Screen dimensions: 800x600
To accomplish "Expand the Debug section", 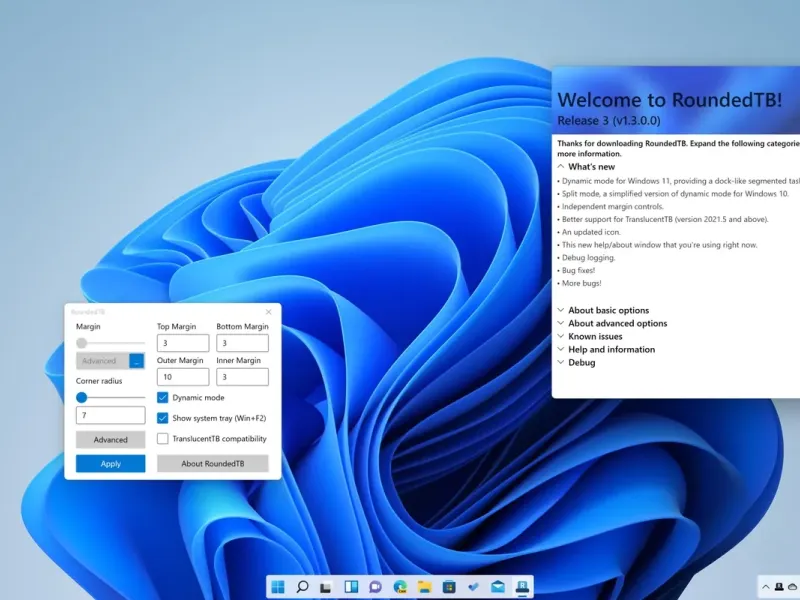I will (x=576, y=362).
